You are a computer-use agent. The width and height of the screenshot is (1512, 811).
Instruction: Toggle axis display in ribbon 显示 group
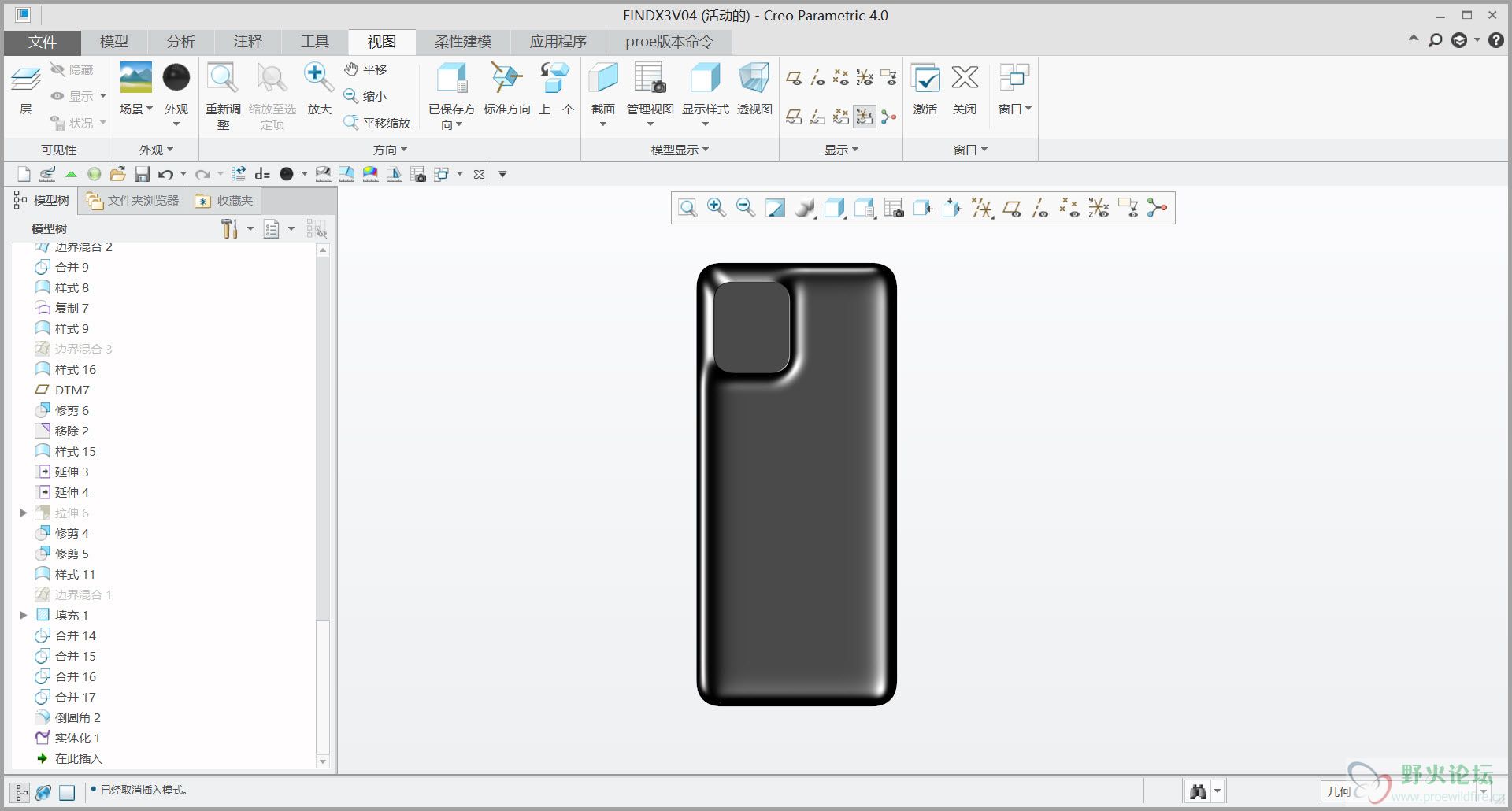point(817,77)
